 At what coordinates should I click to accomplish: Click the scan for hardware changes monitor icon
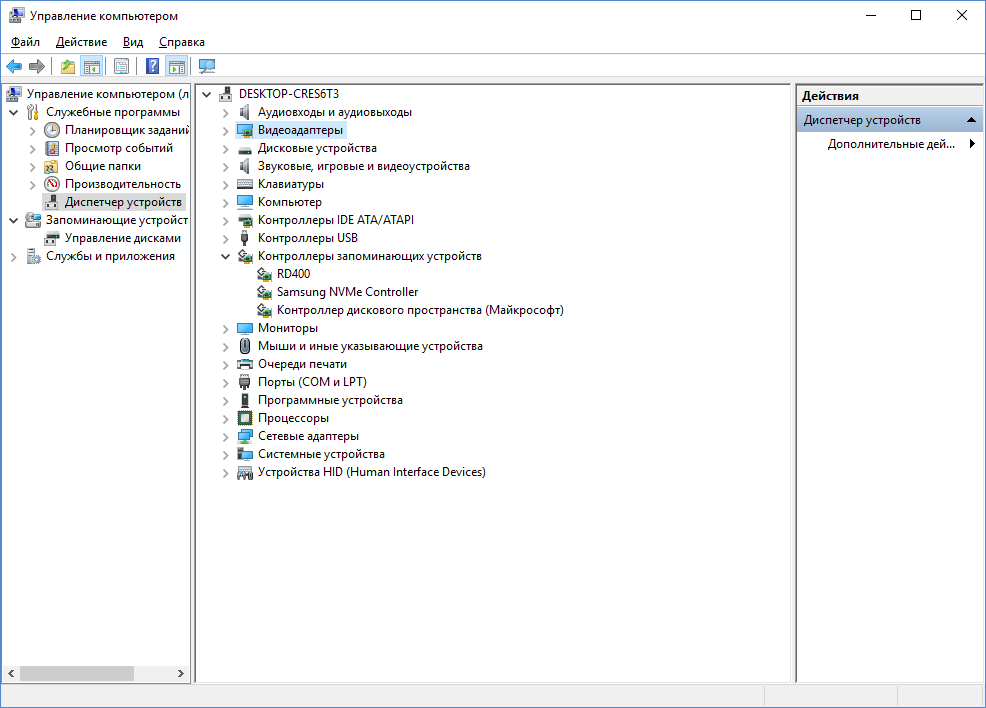click(207, 66)
